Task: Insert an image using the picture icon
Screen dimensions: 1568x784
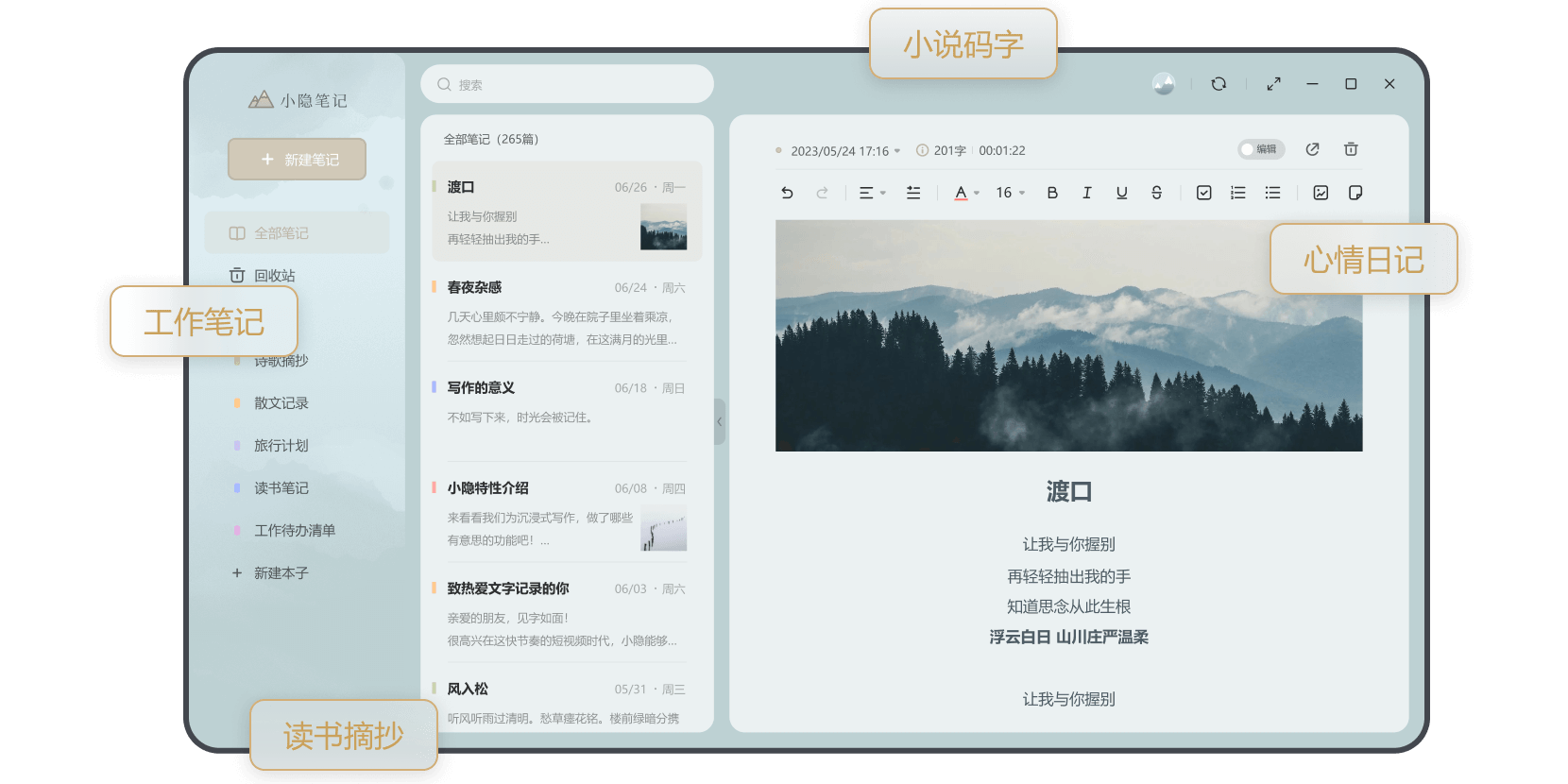Action: (1321, 193)
